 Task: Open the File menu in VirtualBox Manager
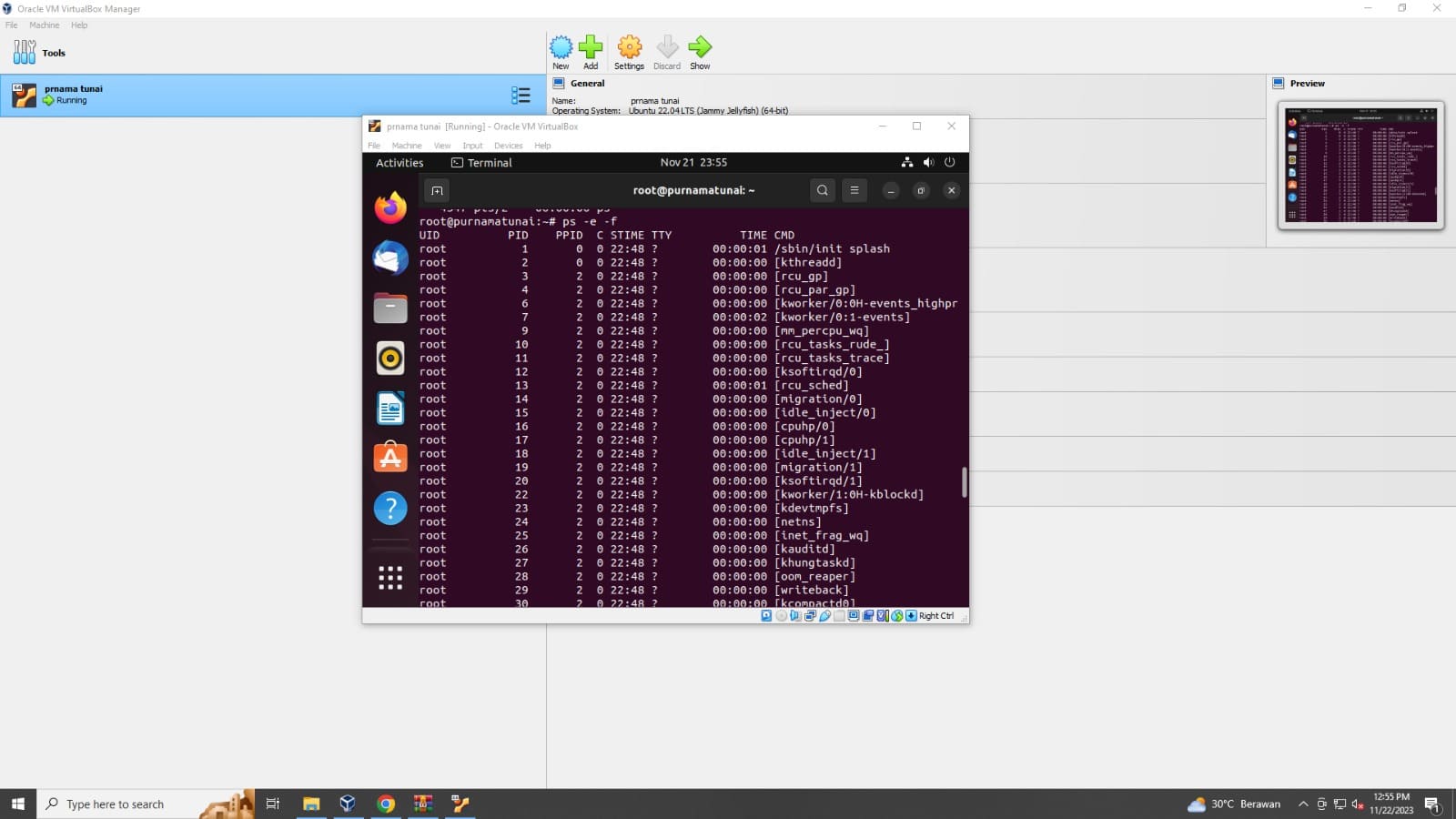click(x=11, y=25)
